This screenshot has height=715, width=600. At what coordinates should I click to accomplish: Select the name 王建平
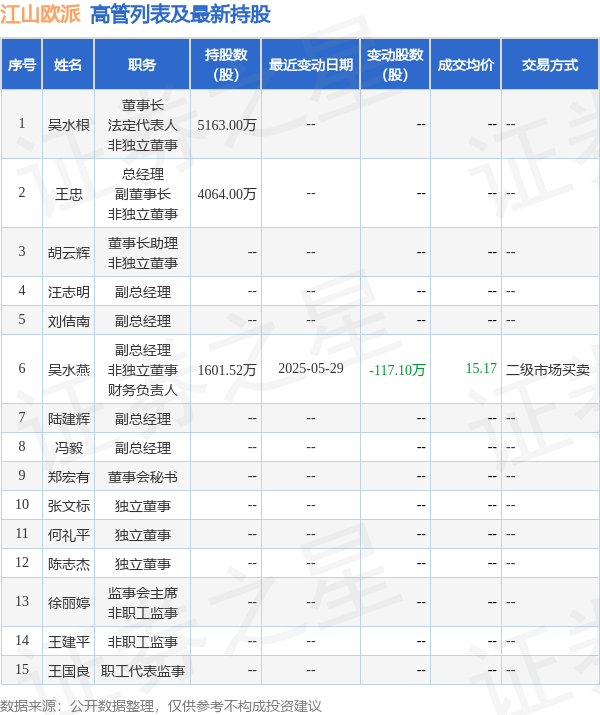tap(69, 642)
